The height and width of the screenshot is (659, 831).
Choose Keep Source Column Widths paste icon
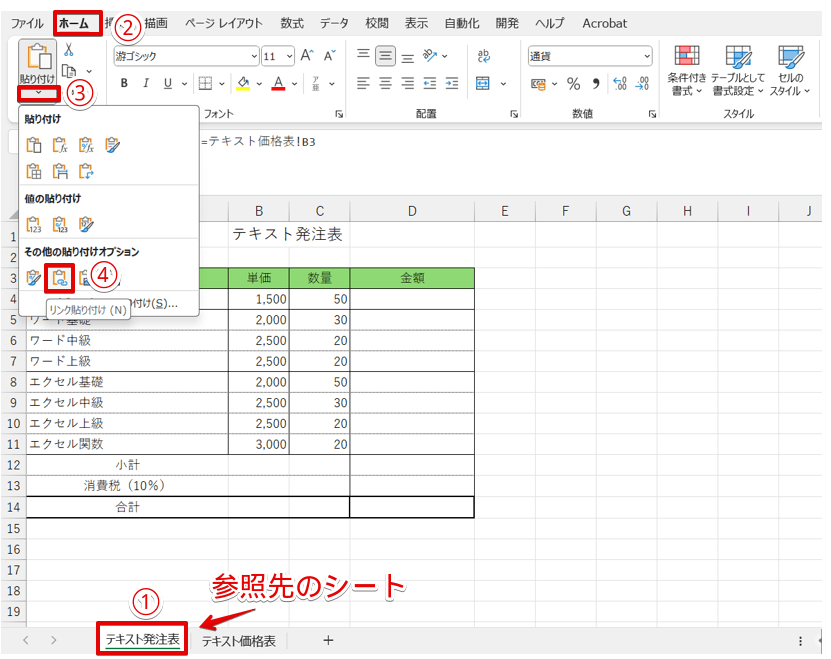coord(60,171)
